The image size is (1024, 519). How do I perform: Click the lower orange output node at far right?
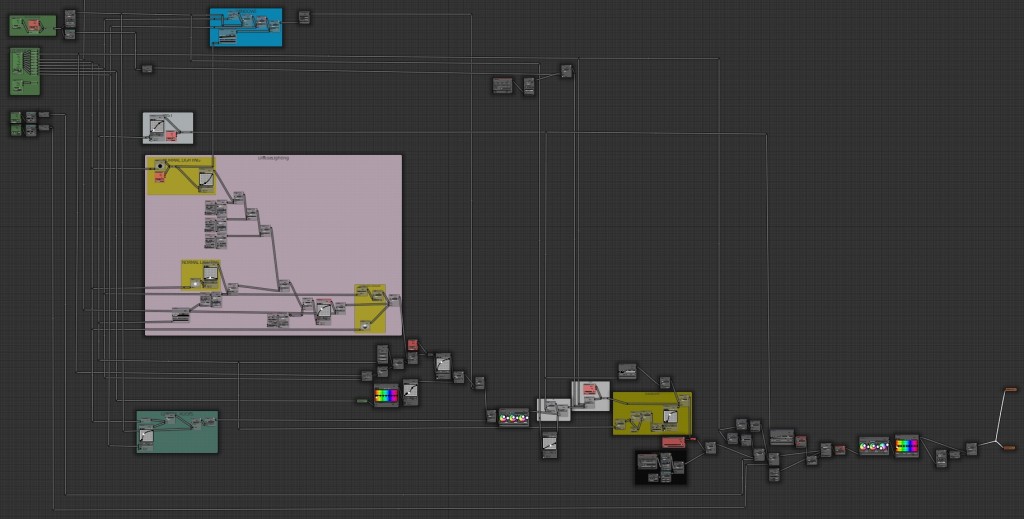[x=1010, y=448]
